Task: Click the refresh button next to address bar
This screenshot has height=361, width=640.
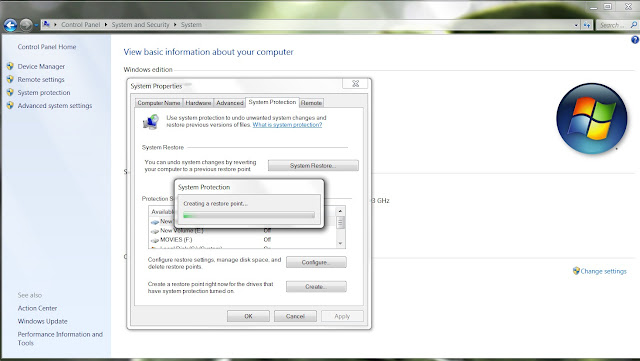Action: pos(587,25)
